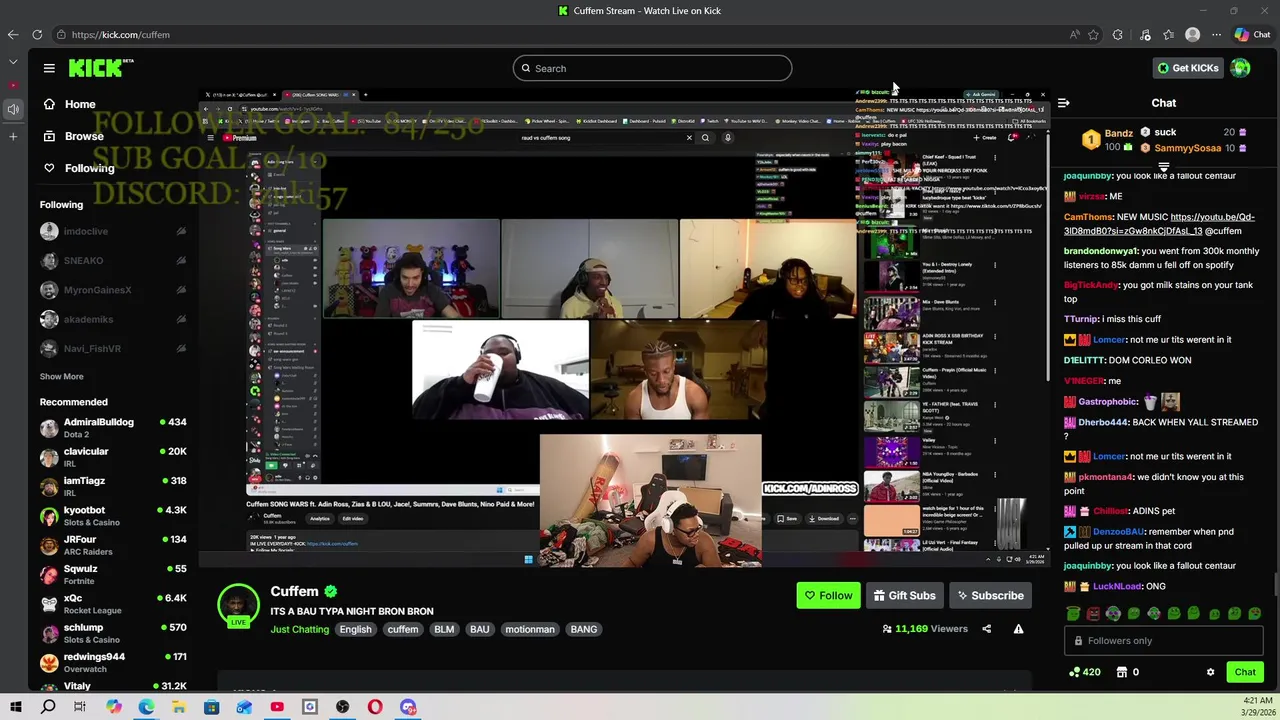Send message with green Chat button
Screen dimensions: 1280x720
1245,672
